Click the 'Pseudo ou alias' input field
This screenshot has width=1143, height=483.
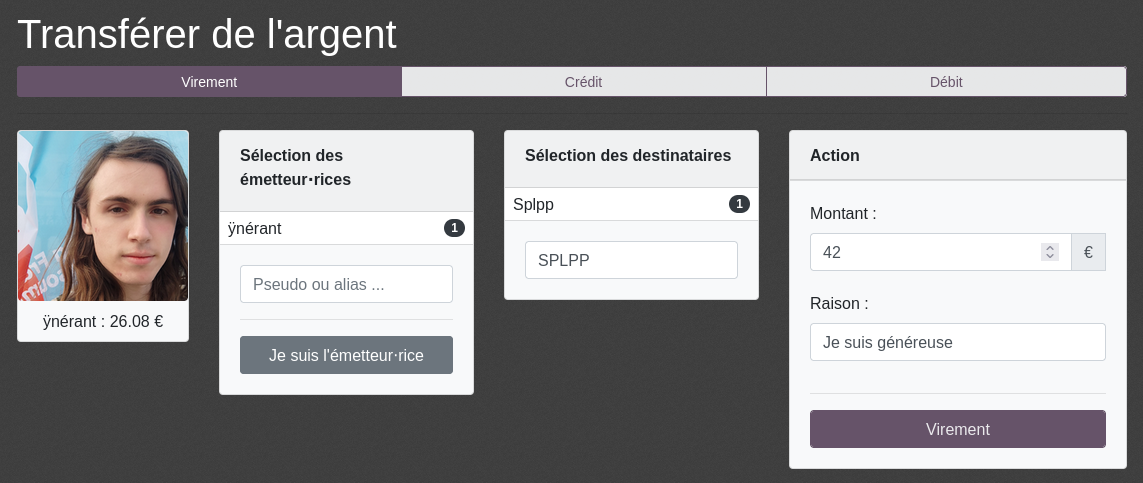click(346, 284)
